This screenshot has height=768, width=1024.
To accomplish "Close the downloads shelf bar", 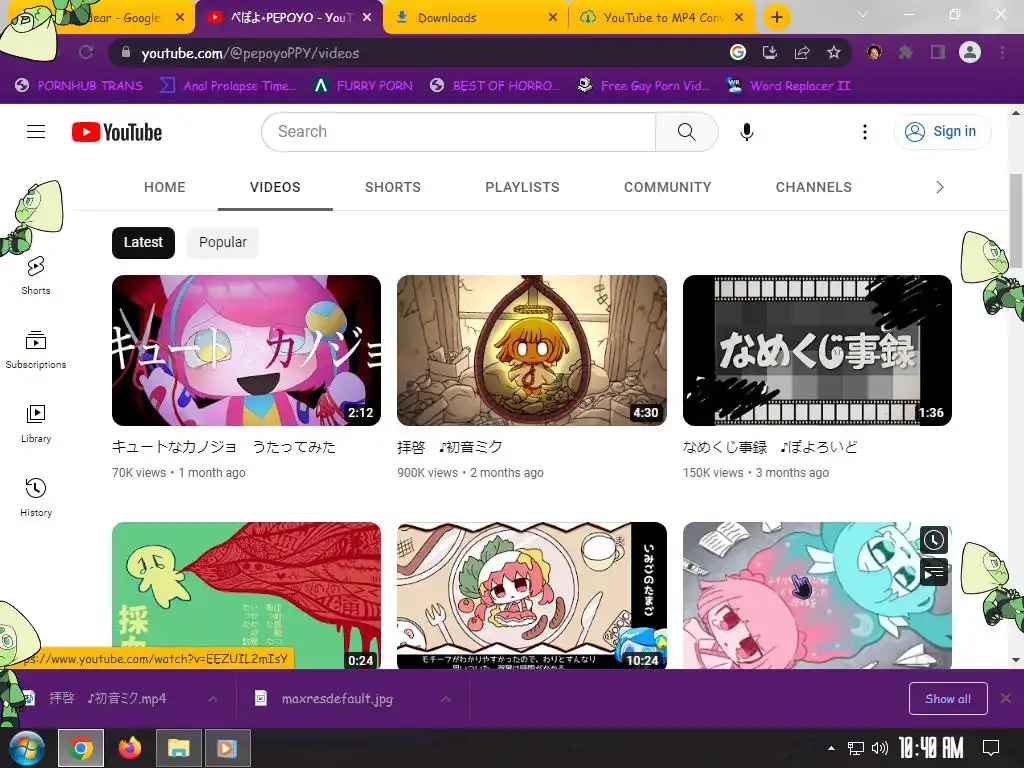I will (x=1006, y=699).
